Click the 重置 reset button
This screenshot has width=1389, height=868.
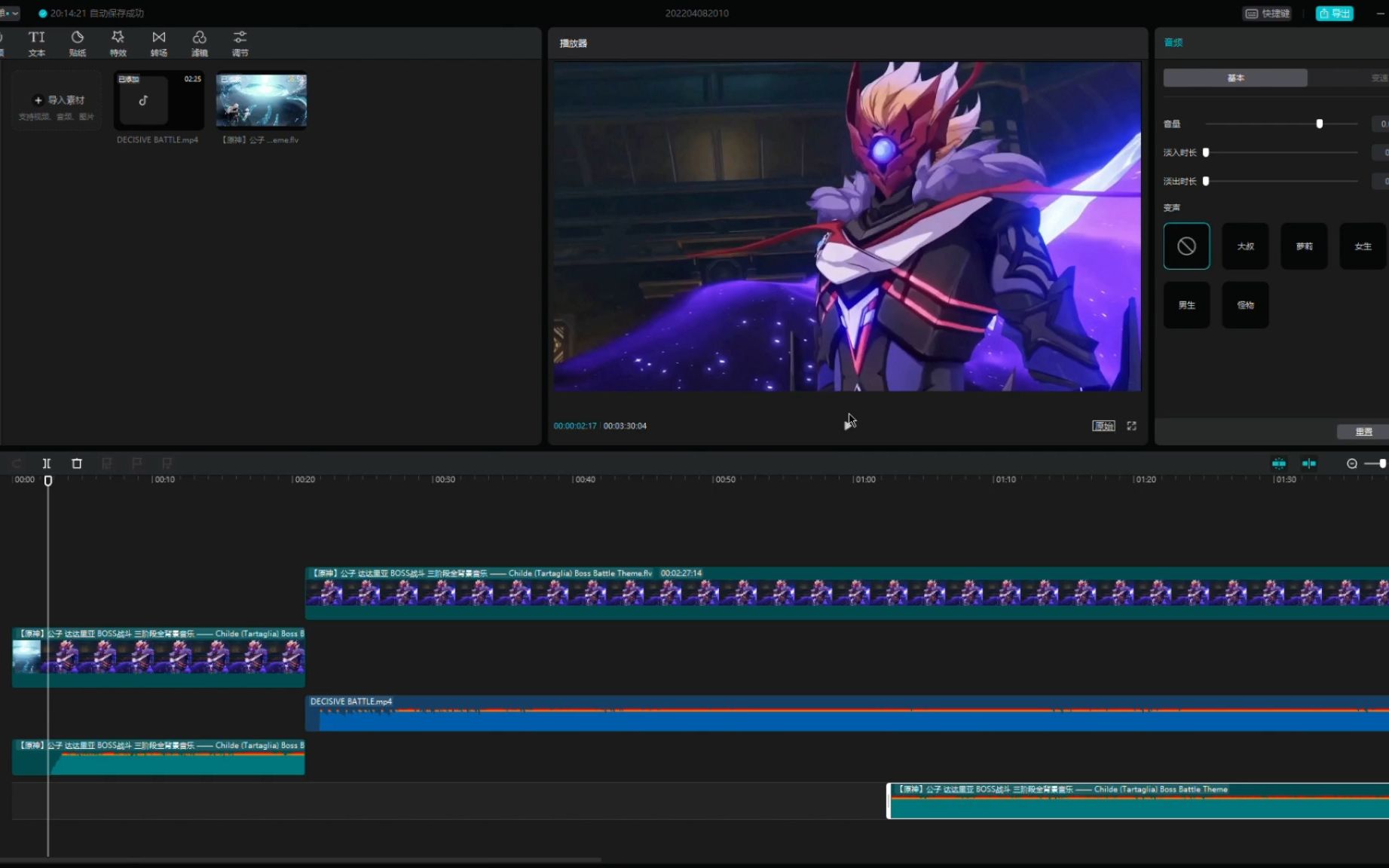[1363, 432]
